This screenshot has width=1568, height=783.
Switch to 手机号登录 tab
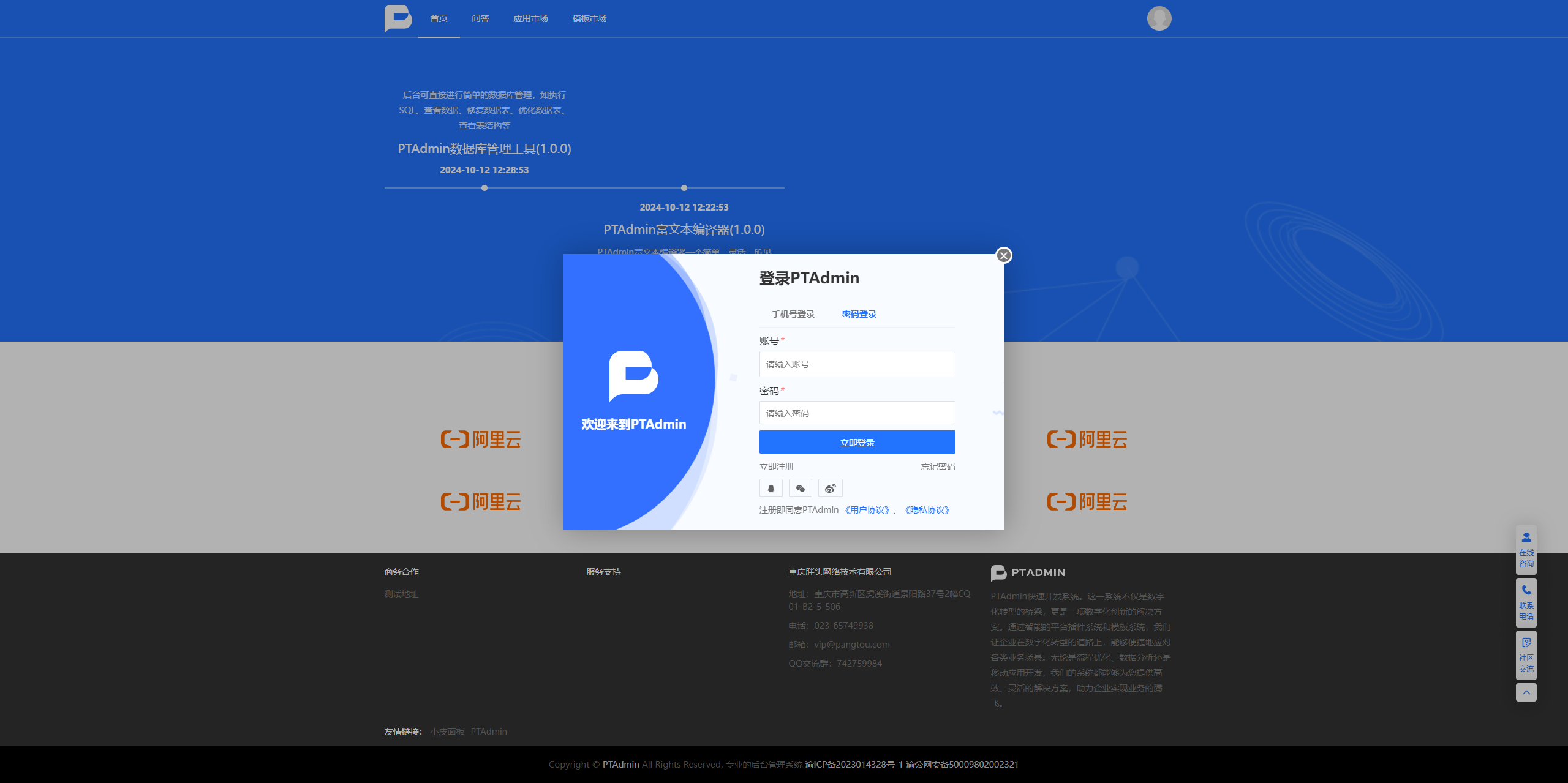click(793, 314)
